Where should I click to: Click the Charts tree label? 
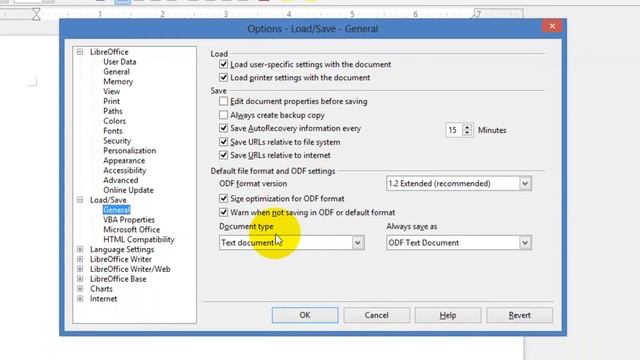[101, 289]
